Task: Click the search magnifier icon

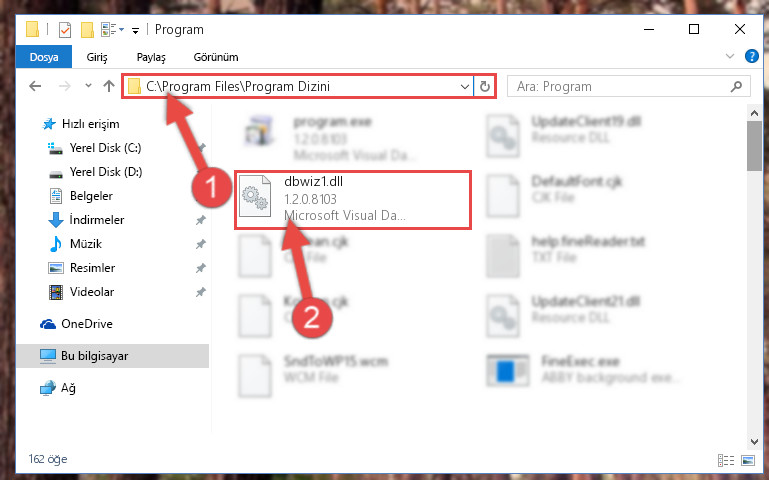Action: point(736,87)
